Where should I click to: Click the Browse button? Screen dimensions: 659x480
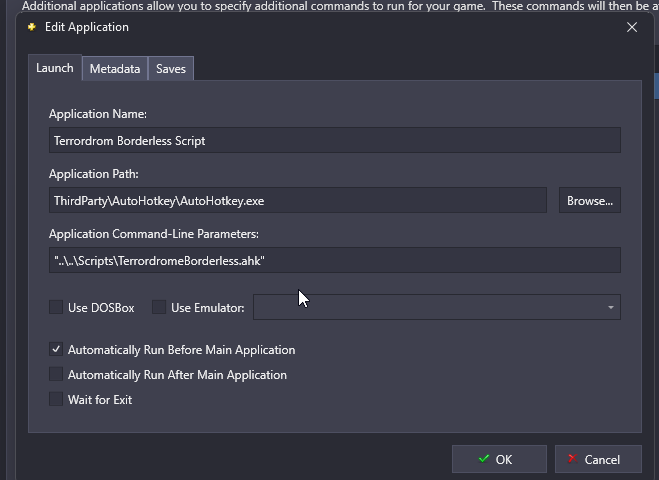tap(589, 201)
